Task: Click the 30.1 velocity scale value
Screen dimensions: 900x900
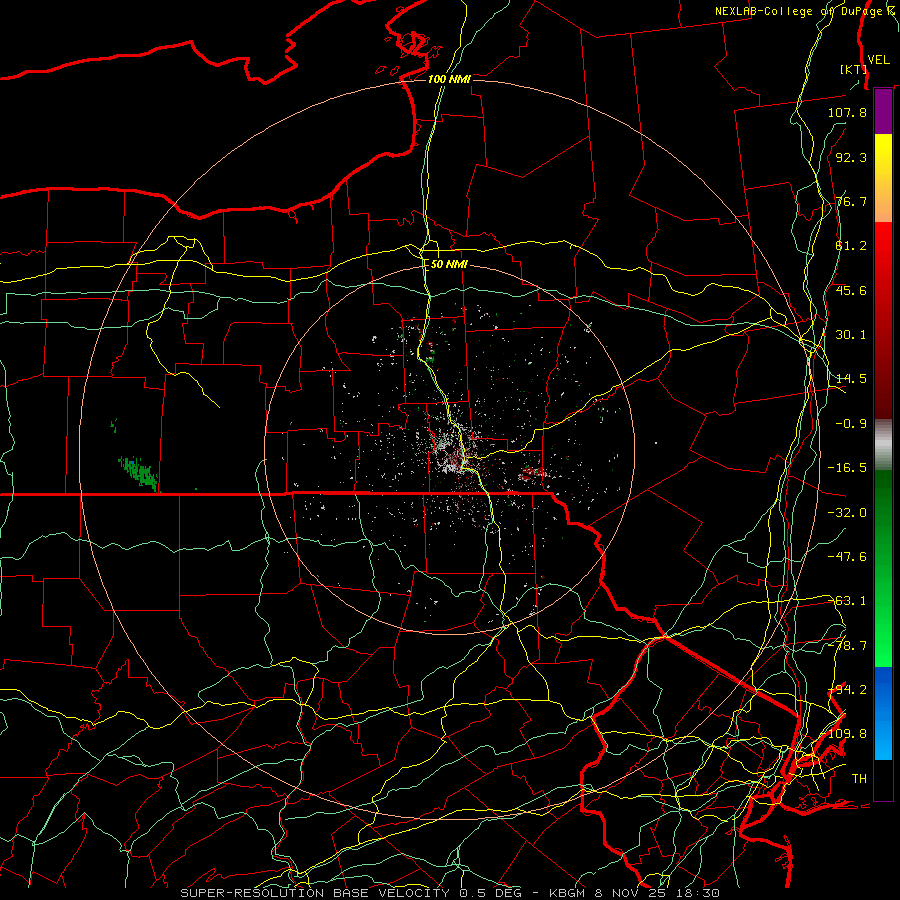Action: [x=851, y=335]
